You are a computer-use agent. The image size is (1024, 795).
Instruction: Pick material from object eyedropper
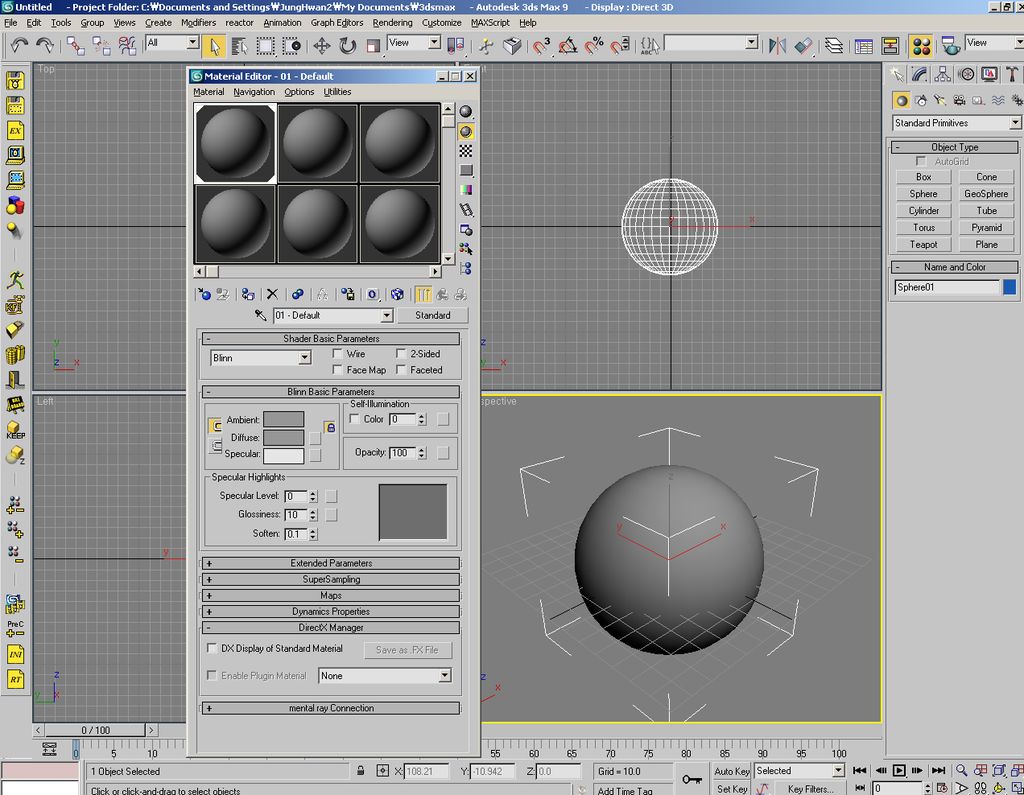point(261,316)
